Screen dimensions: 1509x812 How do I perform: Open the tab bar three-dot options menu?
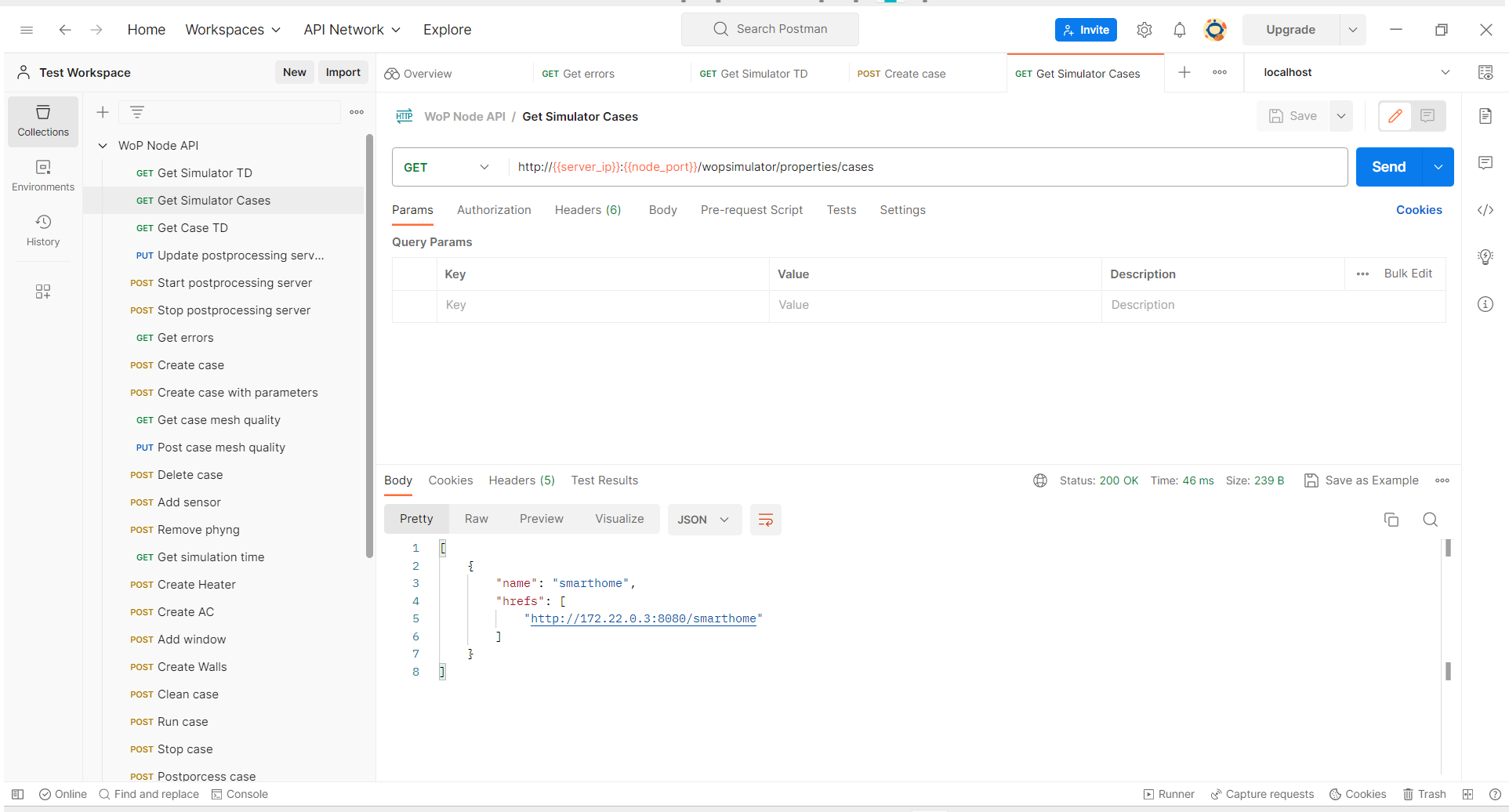tap(1220, 72)
